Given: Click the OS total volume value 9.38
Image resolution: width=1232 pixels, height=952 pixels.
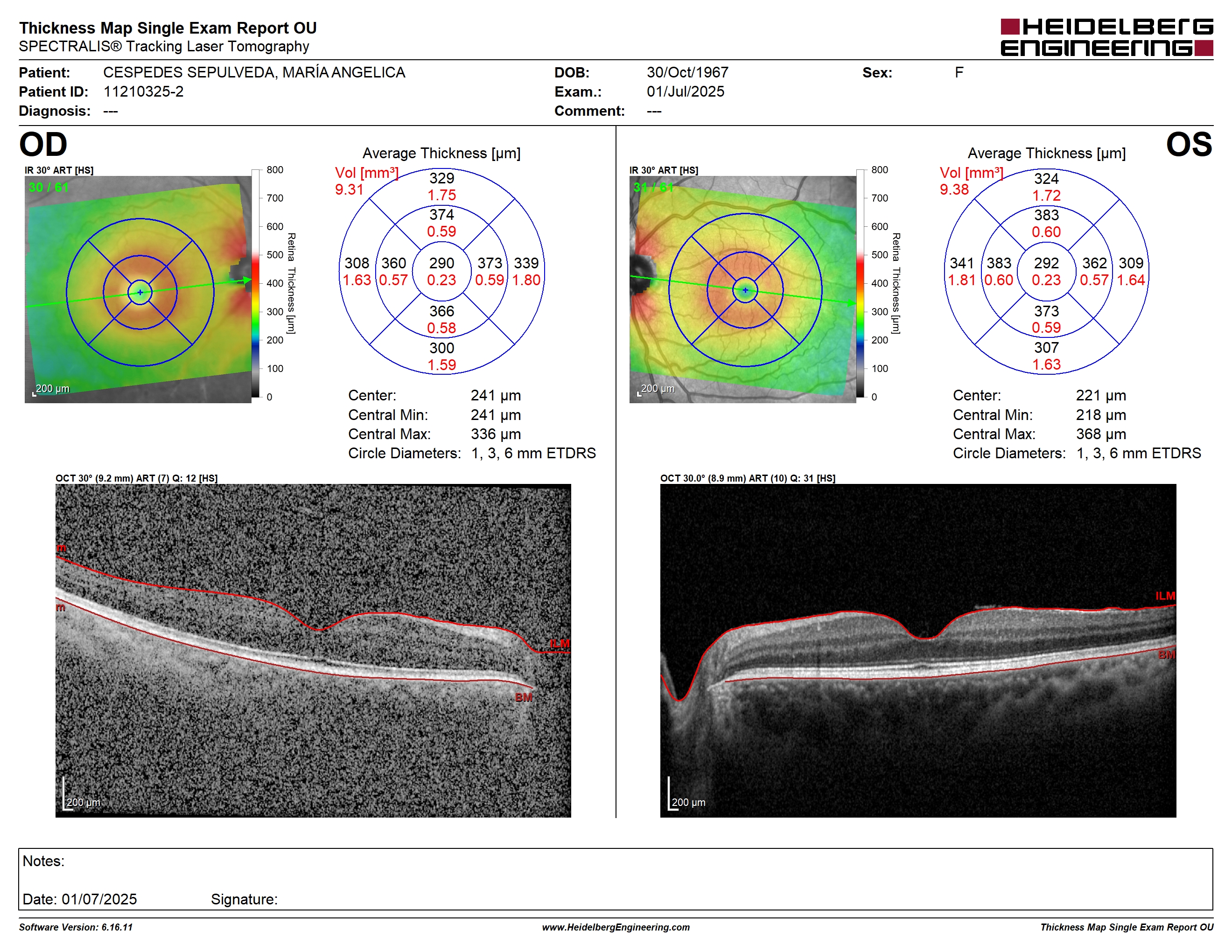Looking at the screenshot, I should 954,189.
